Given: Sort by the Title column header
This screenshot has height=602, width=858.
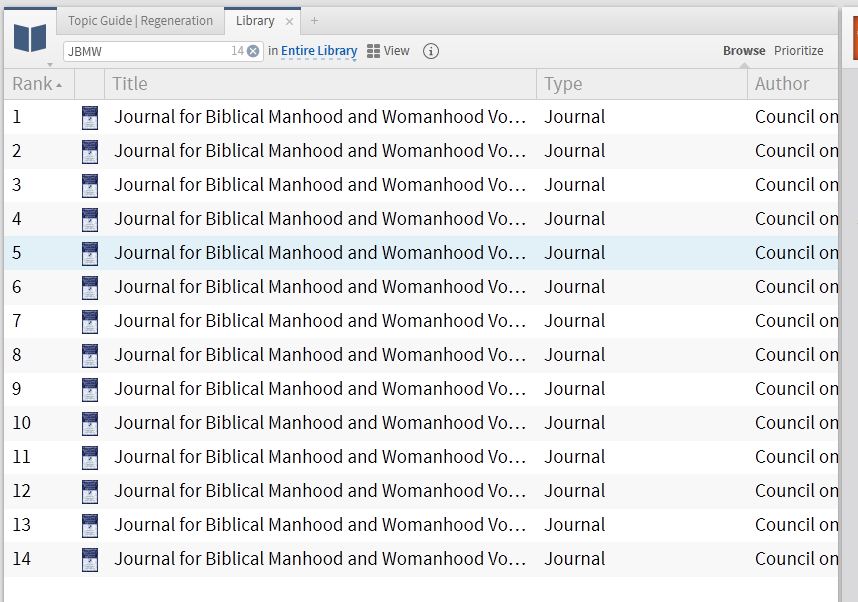Looking at the screenshot, I should (x=320, y=84).
